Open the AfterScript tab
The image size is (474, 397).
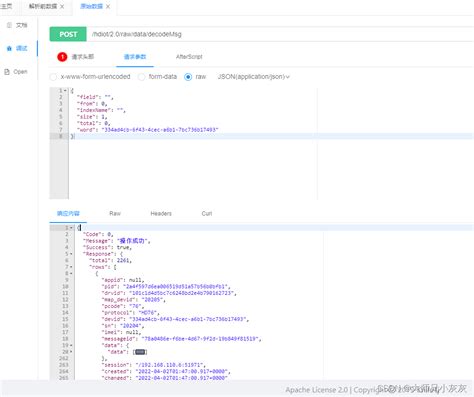coord(189,57)
